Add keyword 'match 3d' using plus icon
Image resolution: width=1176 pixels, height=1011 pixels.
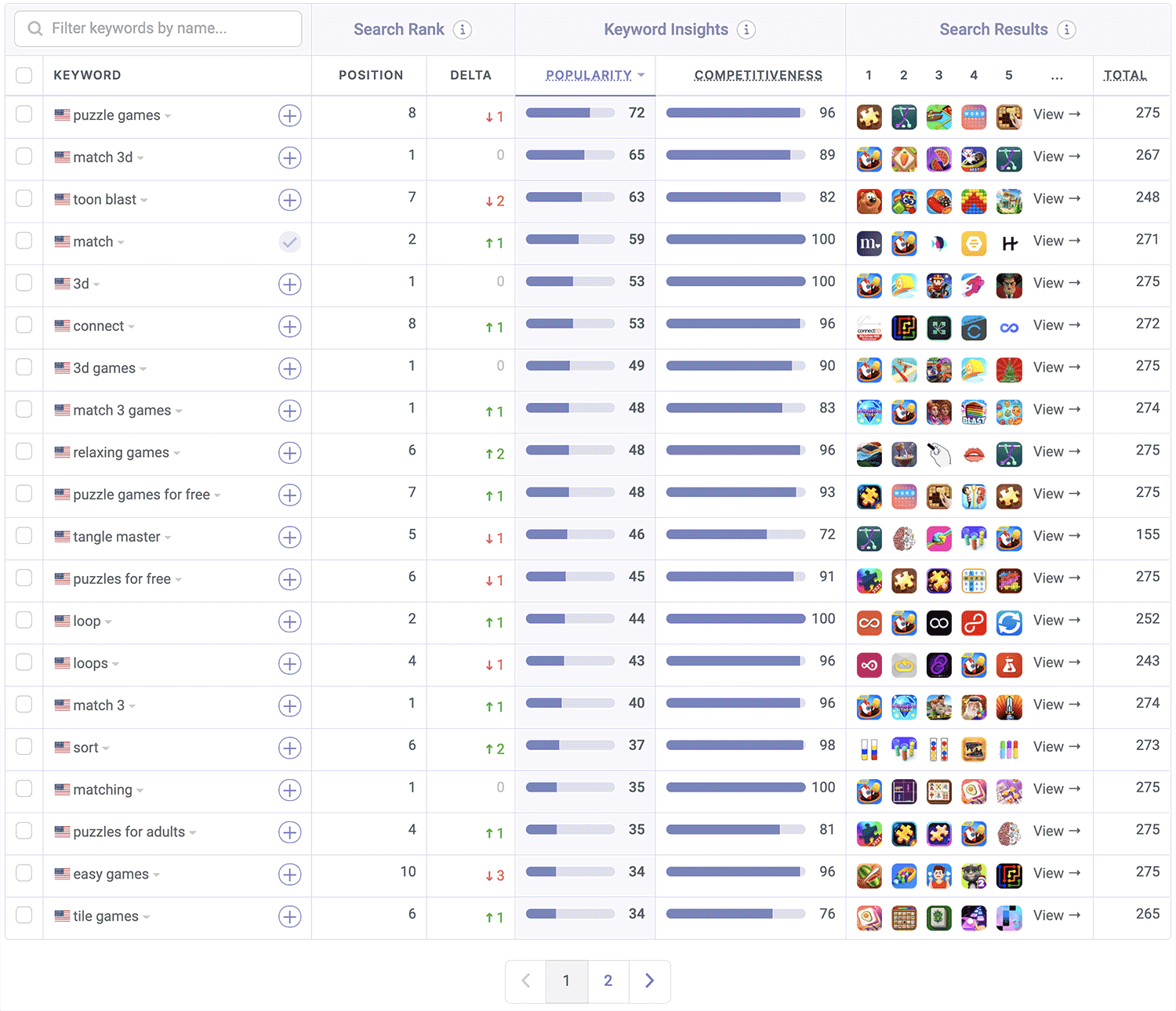coord(290,158)
